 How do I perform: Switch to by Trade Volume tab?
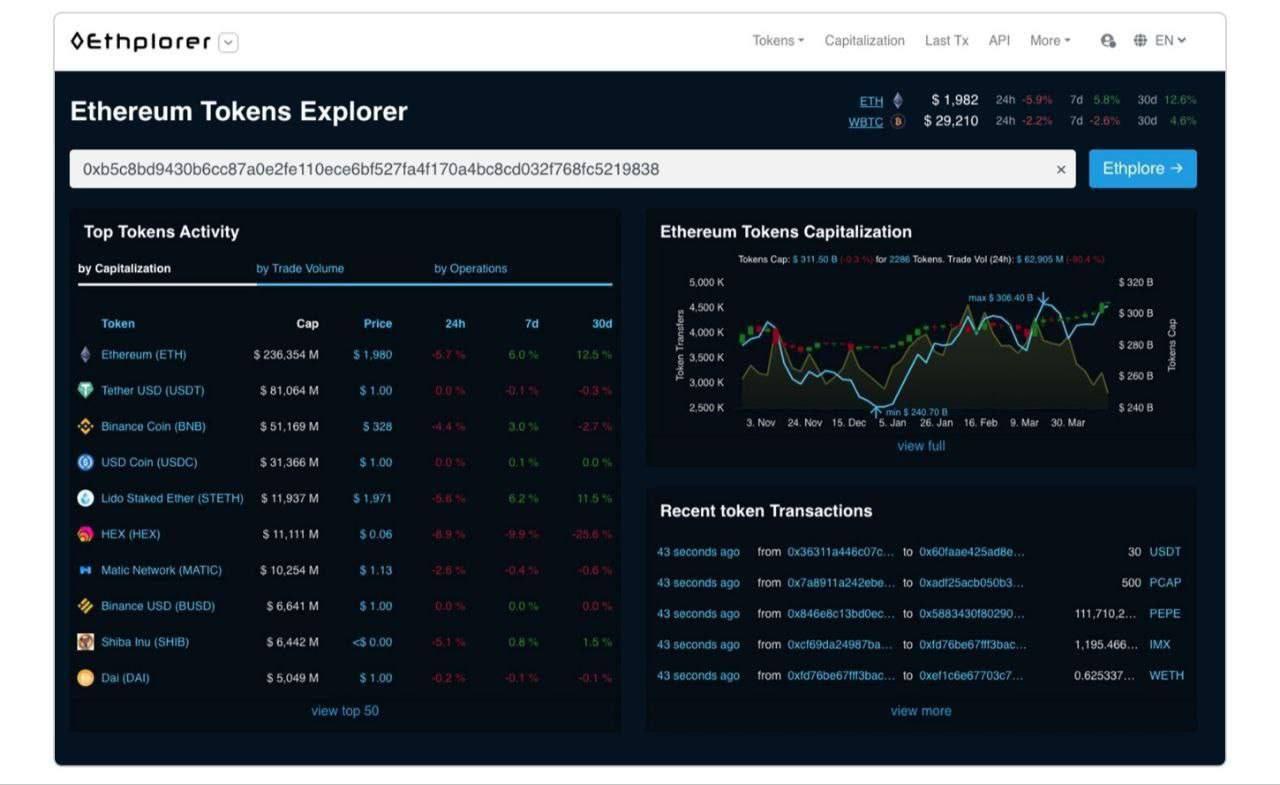pos(300,268)
